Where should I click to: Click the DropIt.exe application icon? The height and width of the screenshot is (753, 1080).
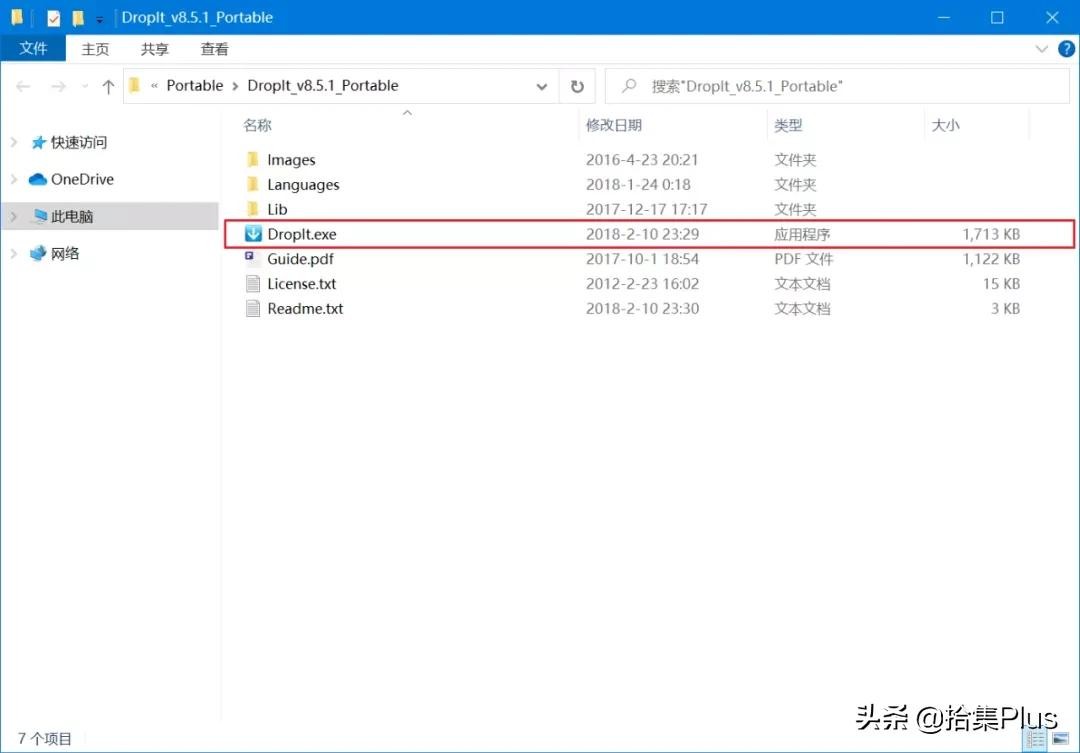click(253, 234)
